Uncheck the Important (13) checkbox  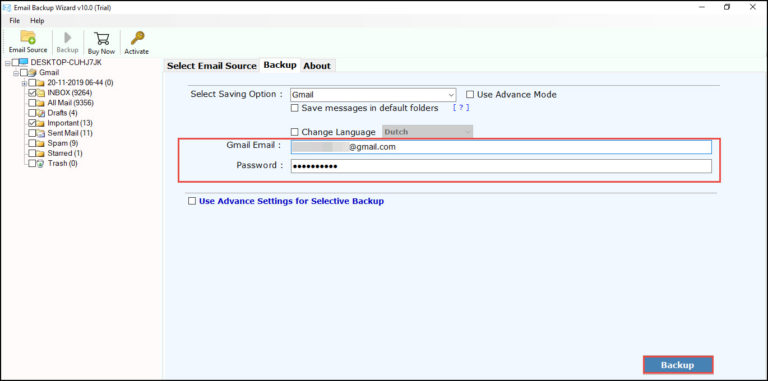coord(32,123)
